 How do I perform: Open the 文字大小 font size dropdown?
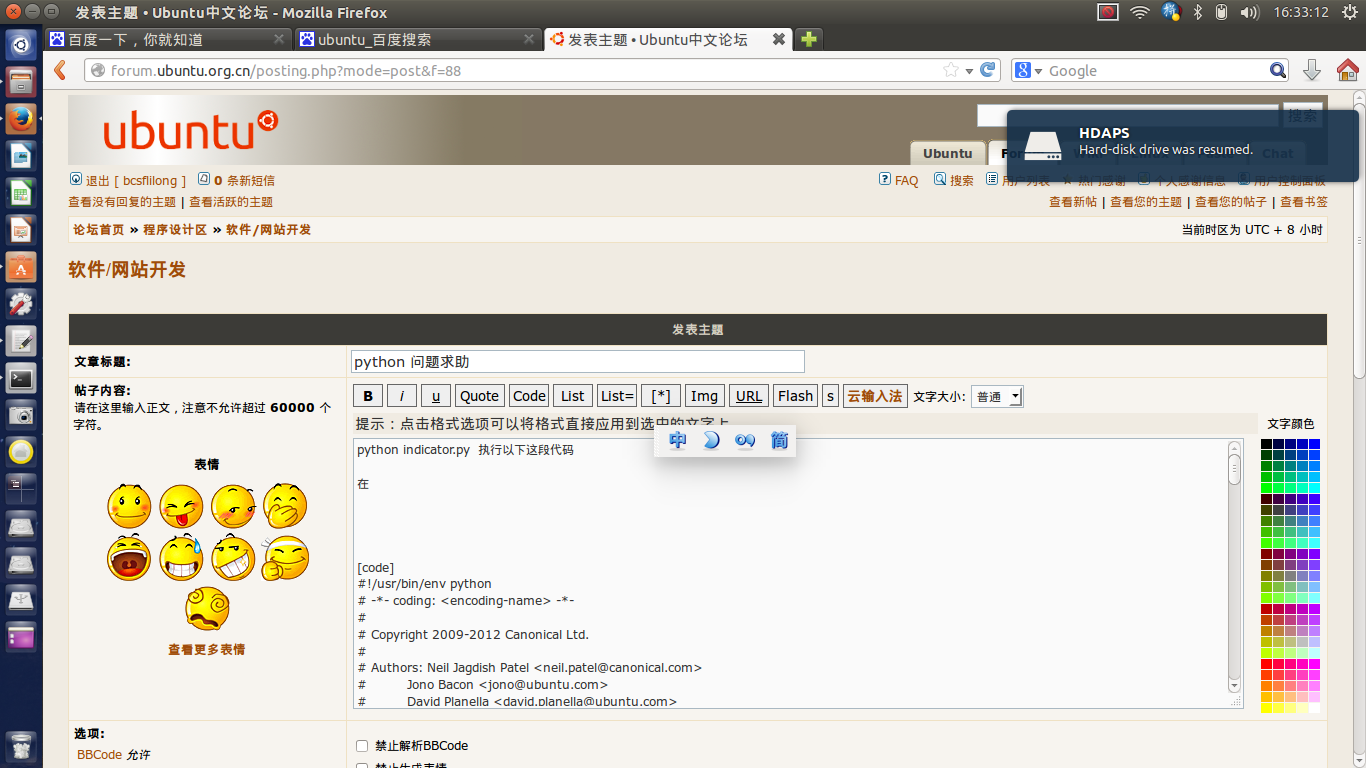click(x=997, y=396)
